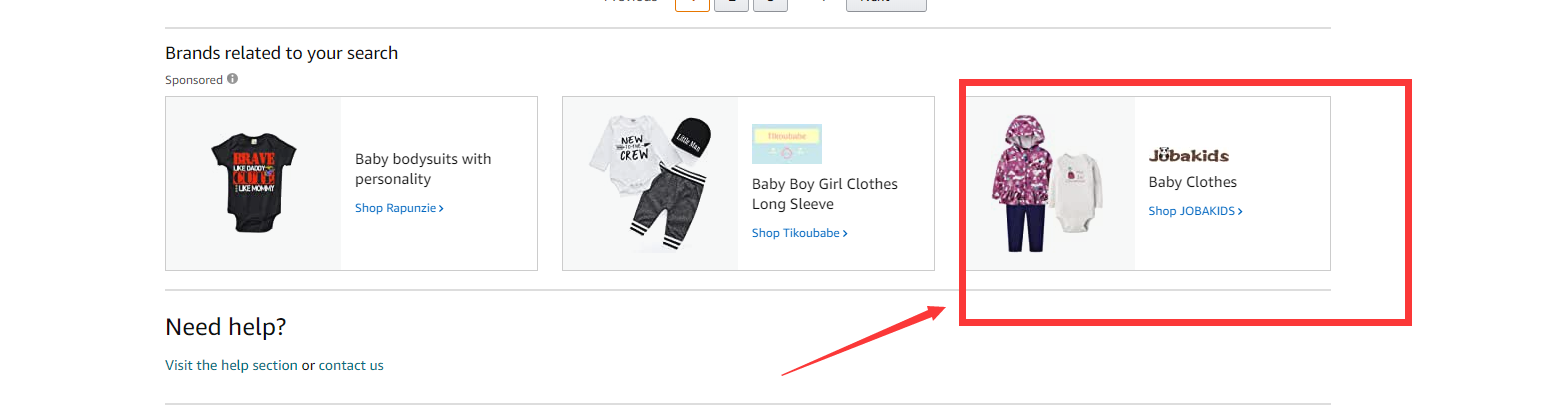1541x410 pixels.
Task: Go to the third results page button
Action: 770,3
